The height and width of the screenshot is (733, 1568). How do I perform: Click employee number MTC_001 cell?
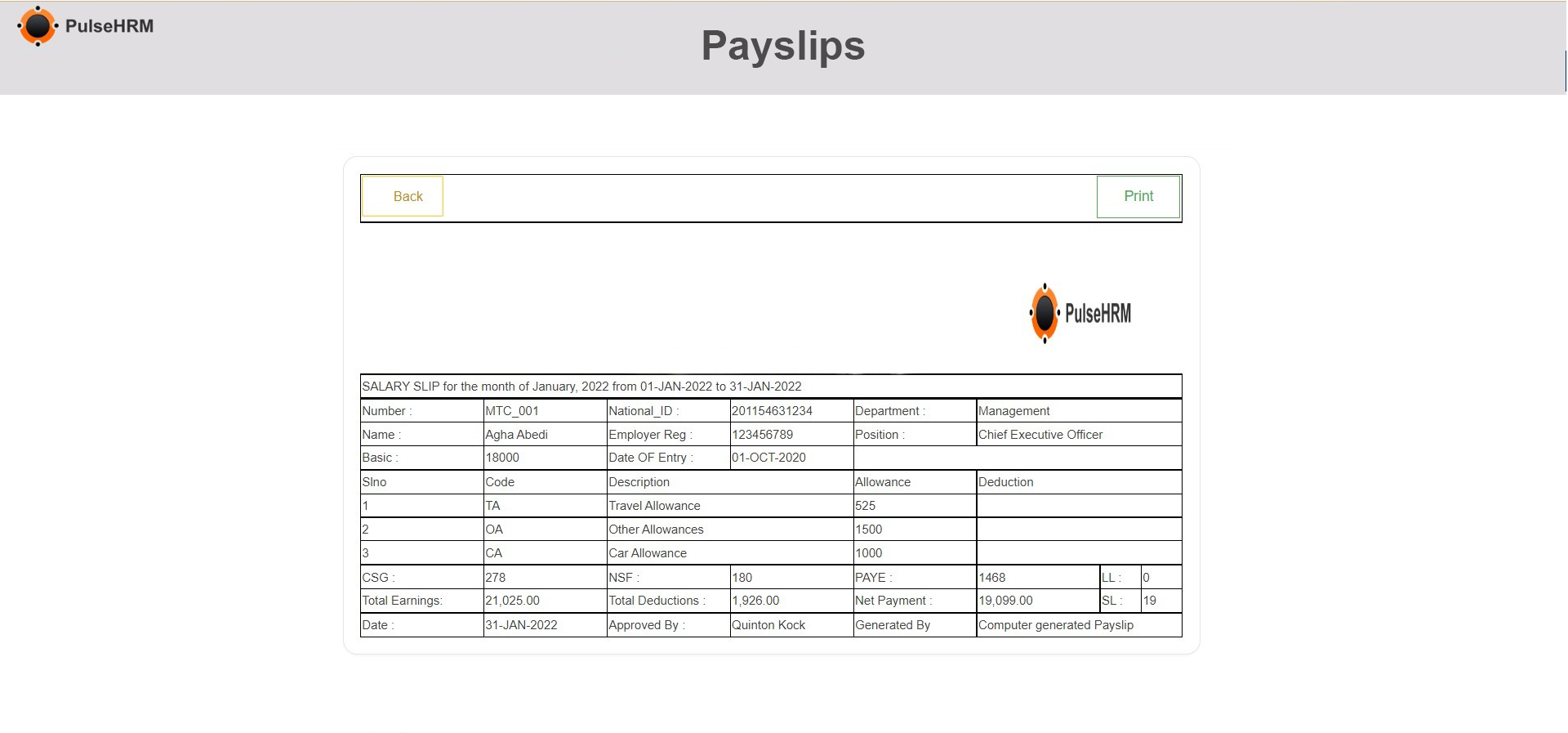point(512,411)
